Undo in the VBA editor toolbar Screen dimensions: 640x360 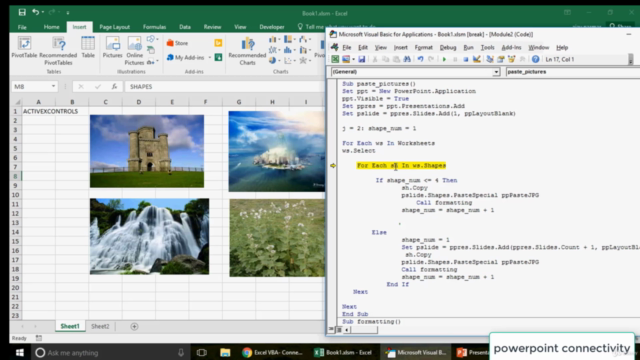click(420, 59)
